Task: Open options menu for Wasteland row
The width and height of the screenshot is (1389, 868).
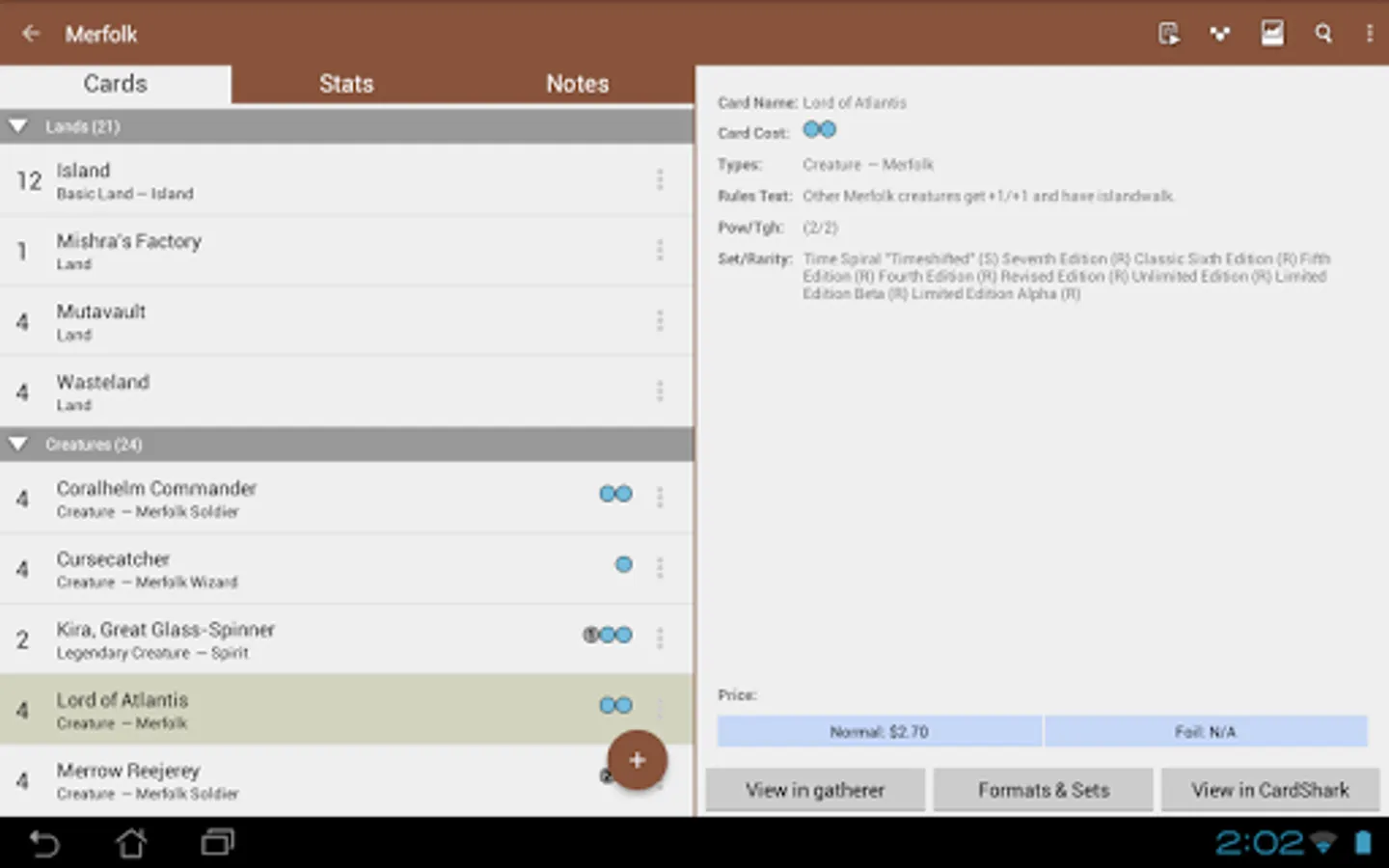Action: [660, 391]
